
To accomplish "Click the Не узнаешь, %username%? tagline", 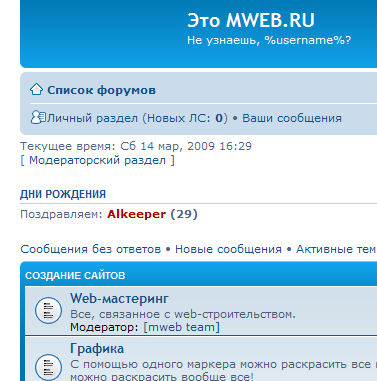I will [x=269, y=40].
